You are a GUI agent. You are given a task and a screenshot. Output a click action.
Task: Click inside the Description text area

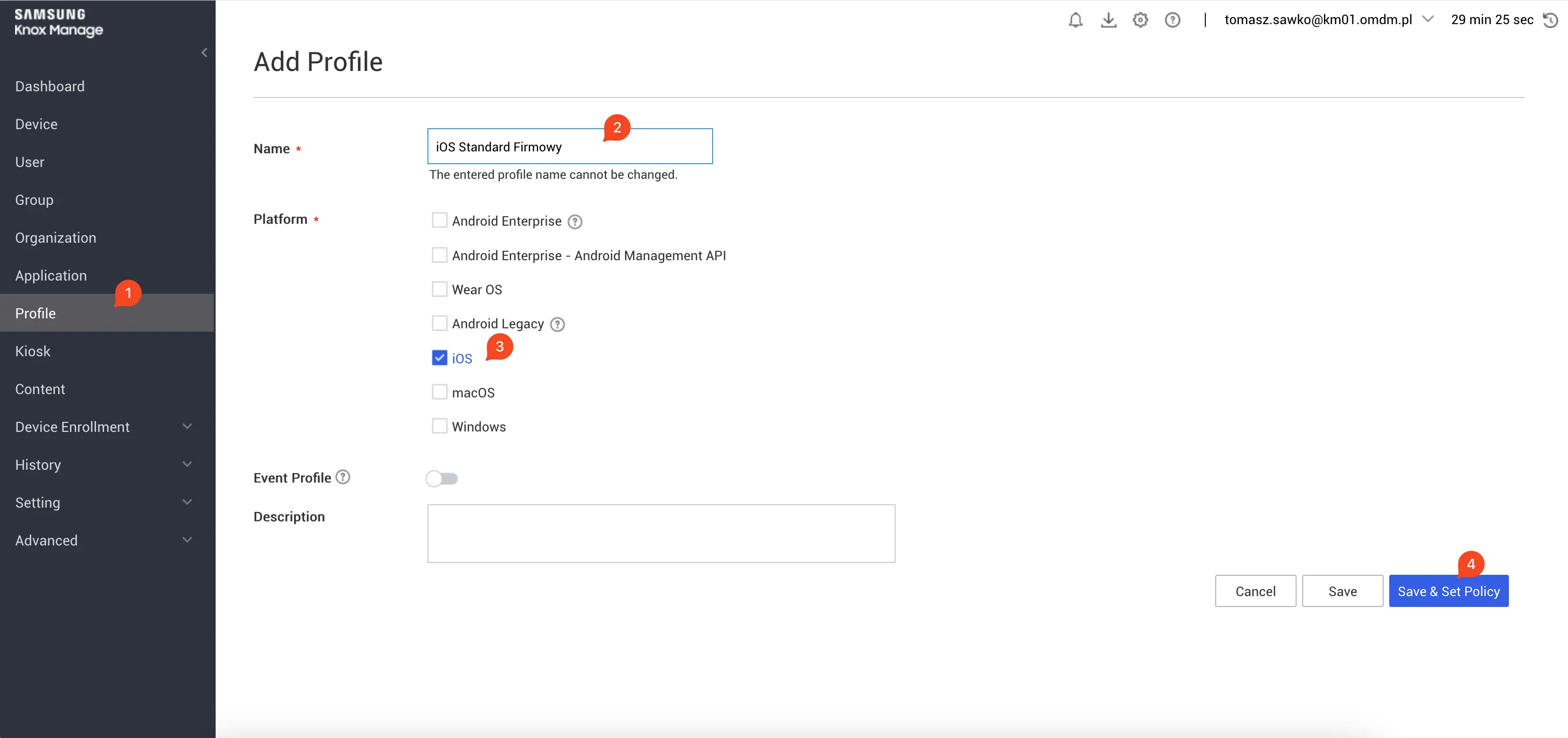(x=661, y=534)
